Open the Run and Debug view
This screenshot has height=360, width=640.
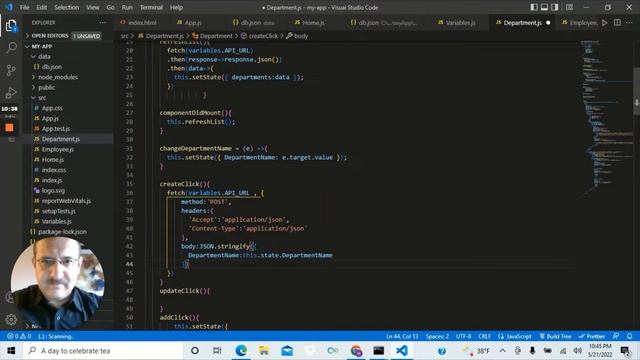pos(11,93)
